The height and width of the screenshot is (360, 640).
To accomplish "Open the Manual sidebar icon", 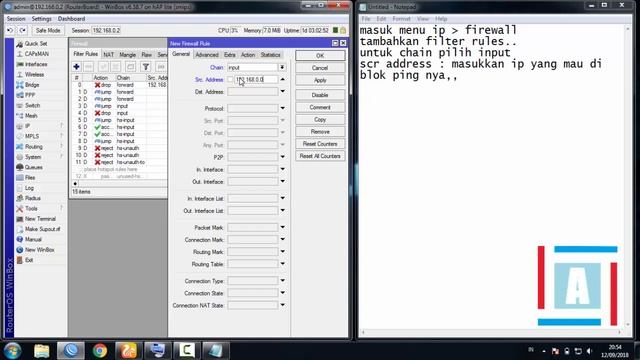I will tap(19, 240).
